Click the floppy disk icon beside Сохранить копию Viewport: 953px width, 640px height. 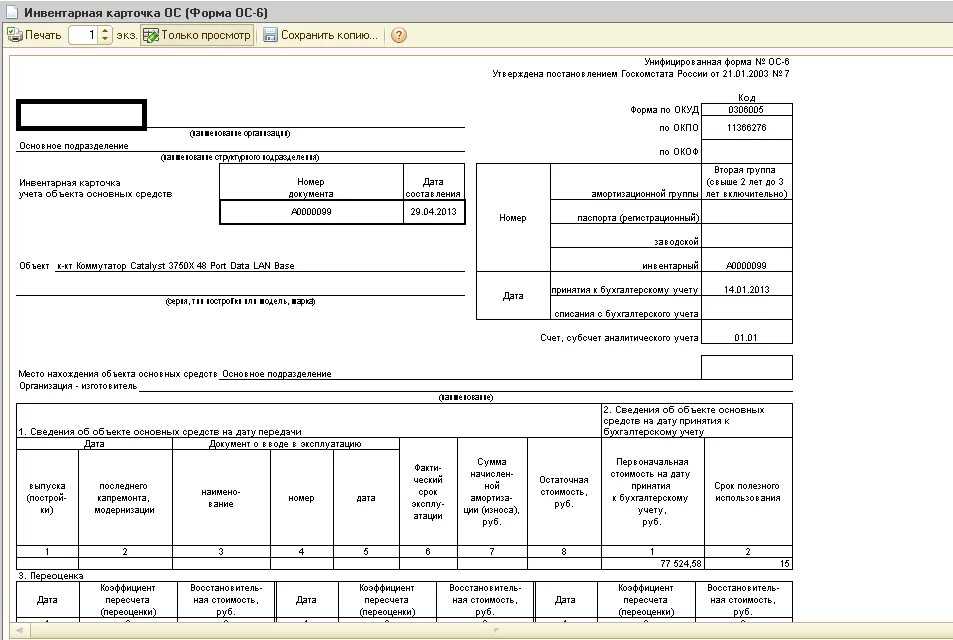270,35
